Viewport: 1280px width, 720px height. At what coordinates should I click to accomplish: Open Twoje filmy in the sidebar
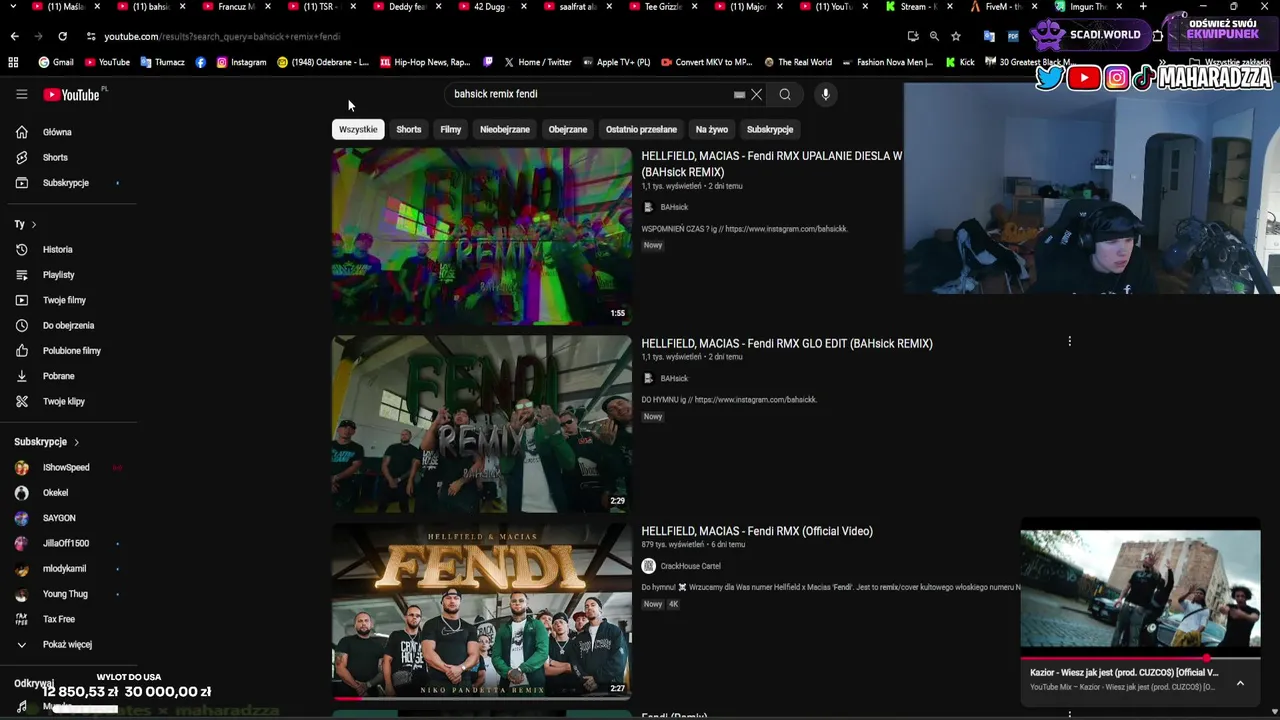pyautogui.click(x=66, y=300)
